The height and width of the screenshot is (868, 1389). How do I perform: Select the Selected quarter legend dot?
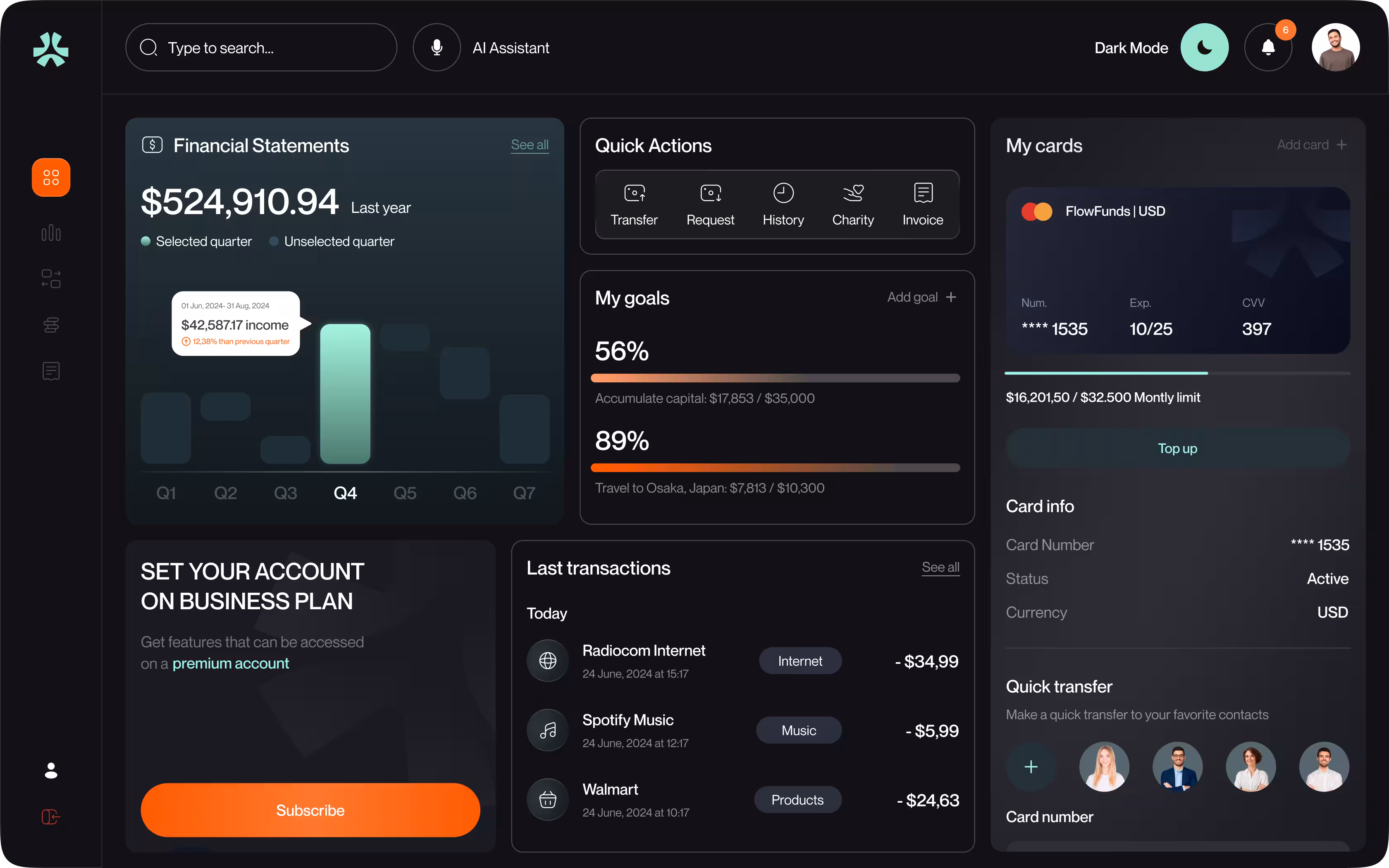pos(145,241)
